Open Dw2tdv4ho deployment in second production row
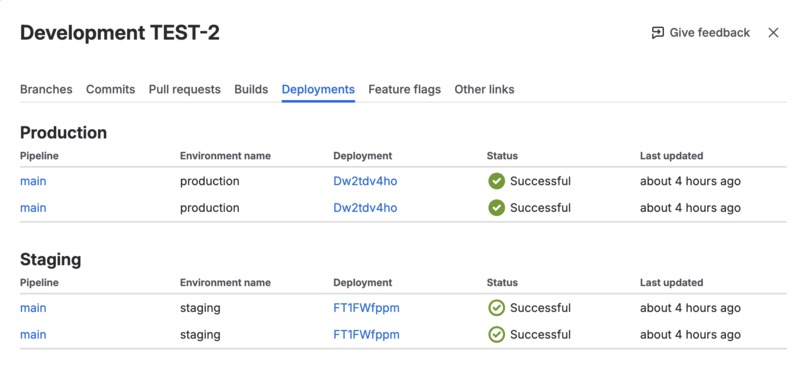The width and height of the screenshot is (806, 372). [365, 208]
